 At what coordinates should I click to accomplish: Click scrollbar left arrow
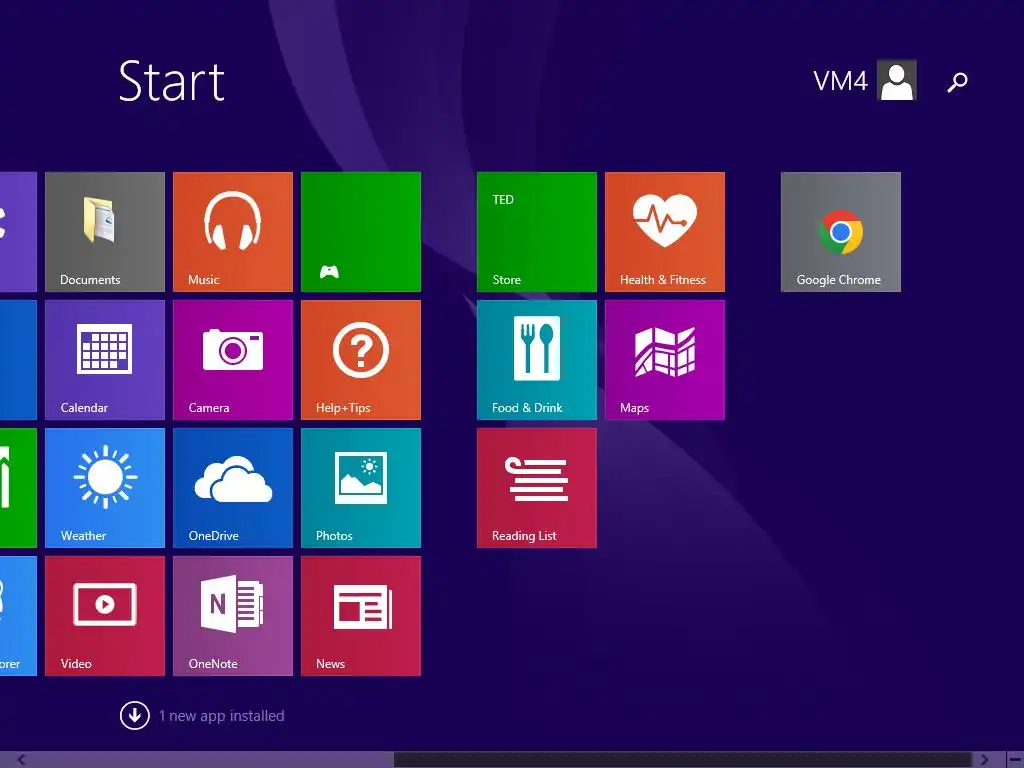coord(22,760)
